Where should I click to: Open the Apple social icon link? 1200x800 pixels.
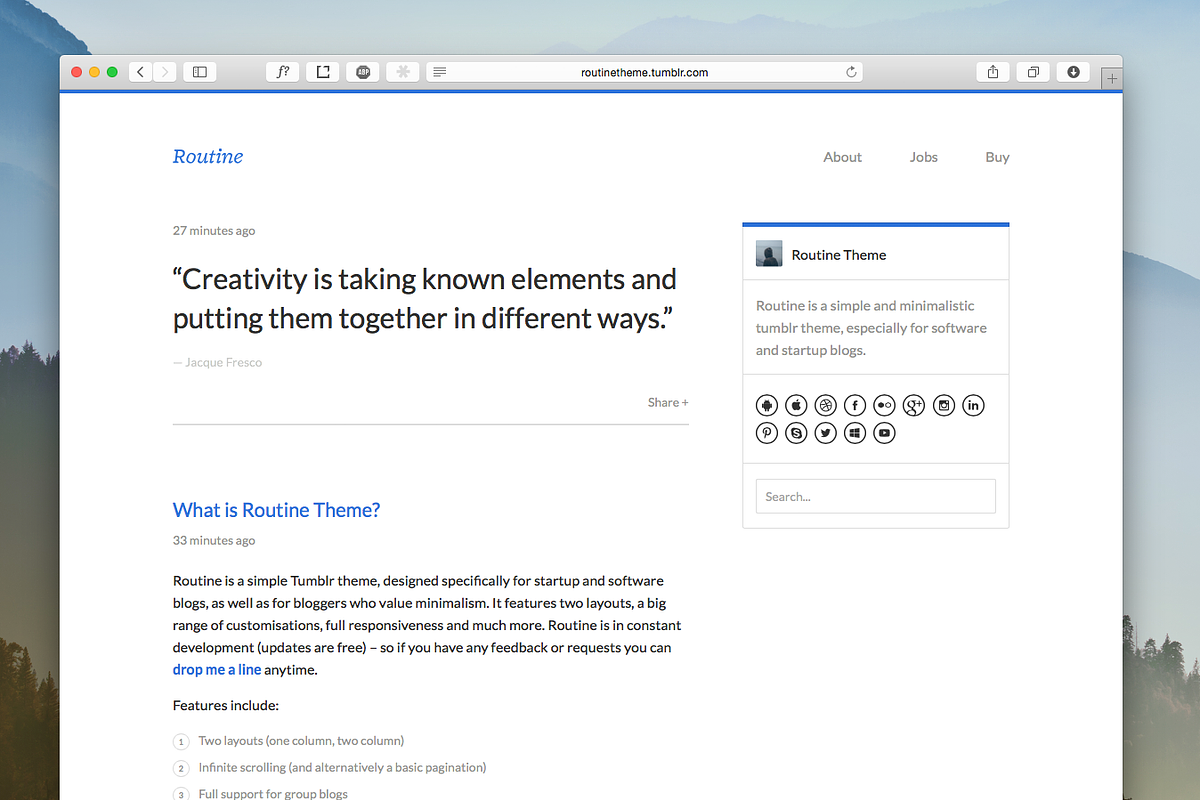(x=796, y=405)
